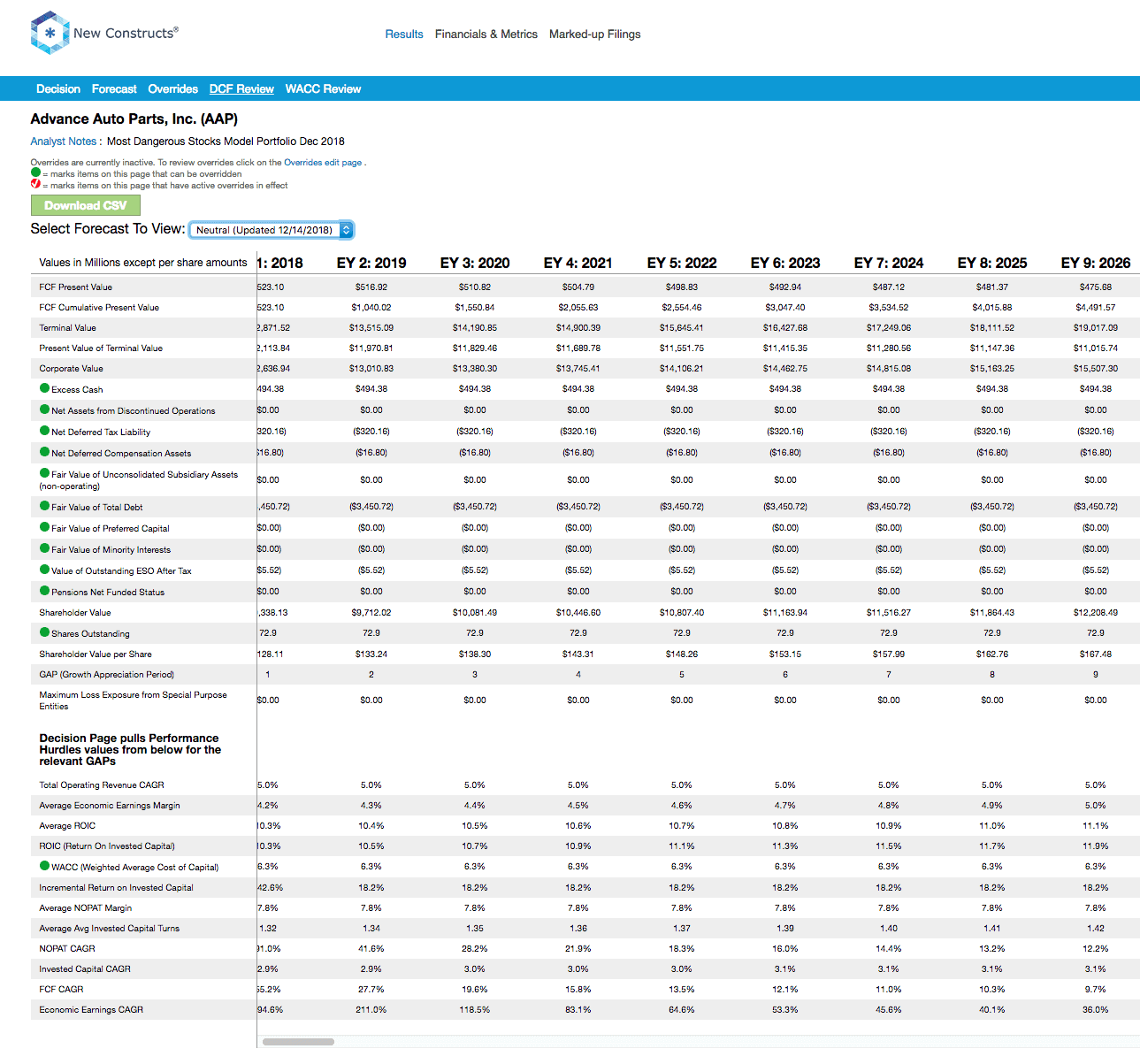Click the EY 5: 2022 column header
Screen dimensions: 1140x1064
pyautogui.click(x=682, y=264)
